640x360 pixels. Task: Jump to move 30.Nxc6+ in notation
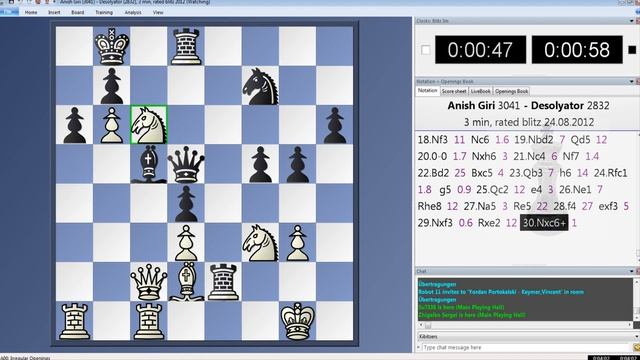click(x=544, y=223)
